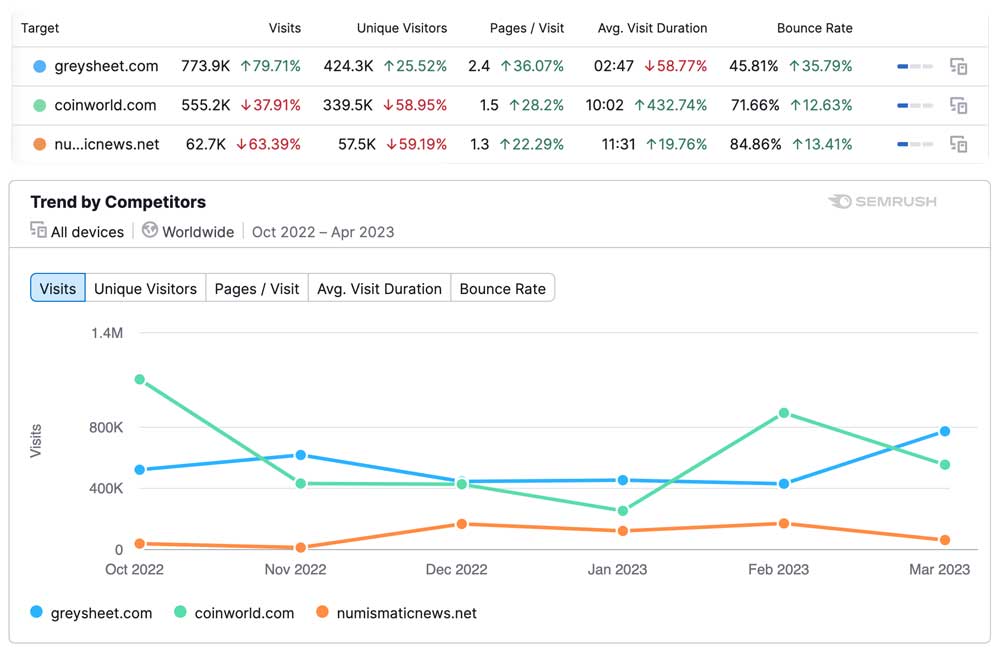Click coinworld.com Nov 2022 data point
Screen dimensions: 1000x649
(300, 483)
